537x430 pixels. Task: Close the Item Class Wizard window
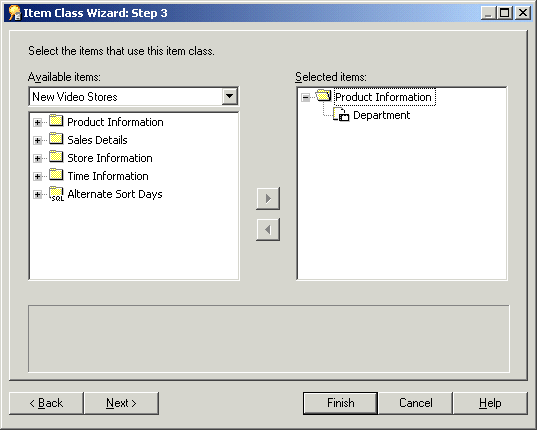[523, 13]
